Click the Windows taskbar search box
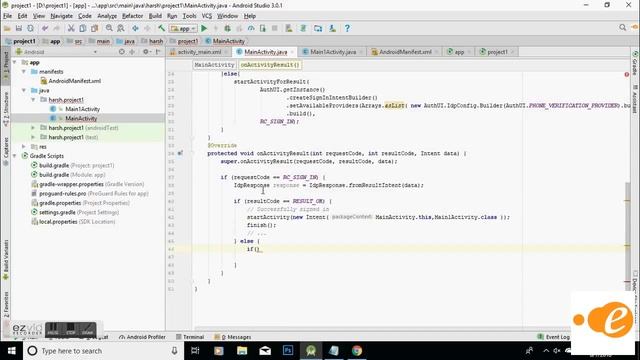The image size is (640, 360). [102, 351]
